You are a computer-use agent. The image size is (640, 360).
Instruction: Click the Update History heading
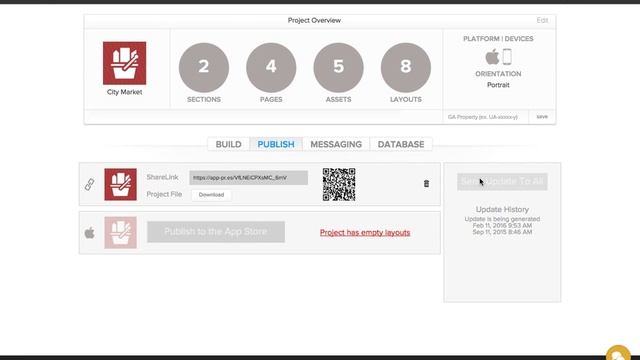tap(502, 209)
